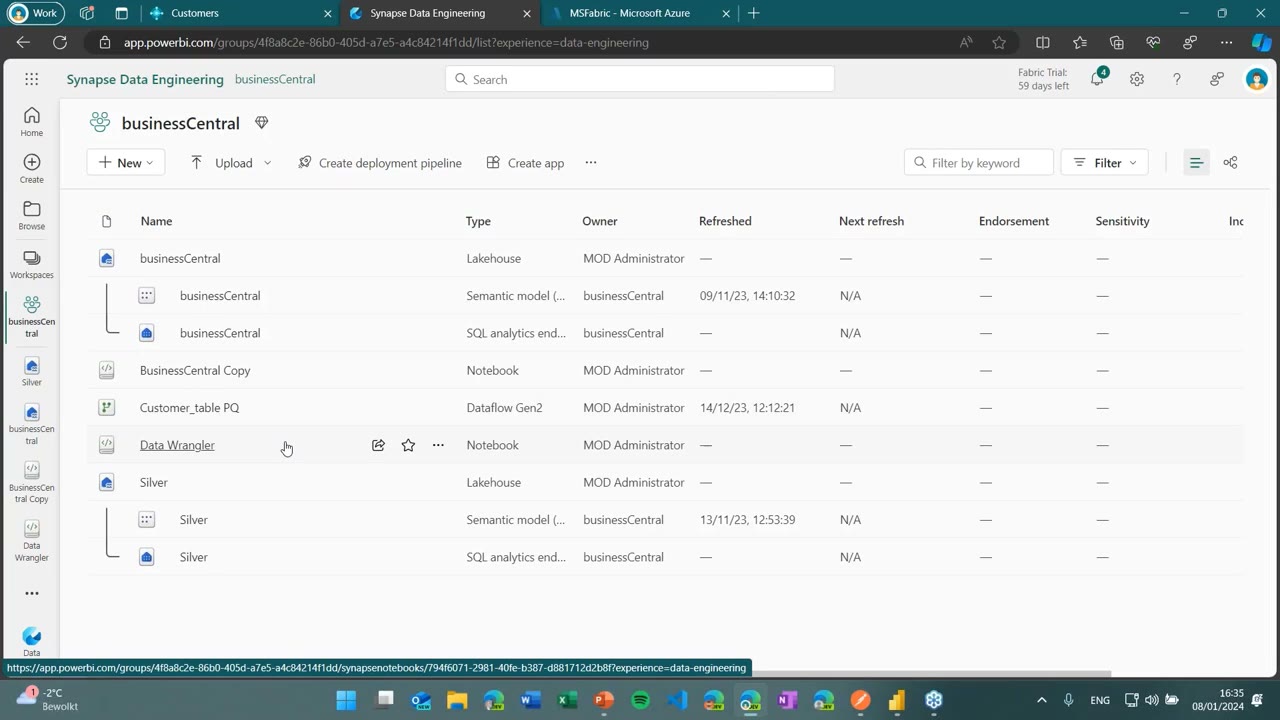Click the Sensitivity column header
Image resolution: width=1280 pixels, height=720 pixels.
coord(1122,221)
